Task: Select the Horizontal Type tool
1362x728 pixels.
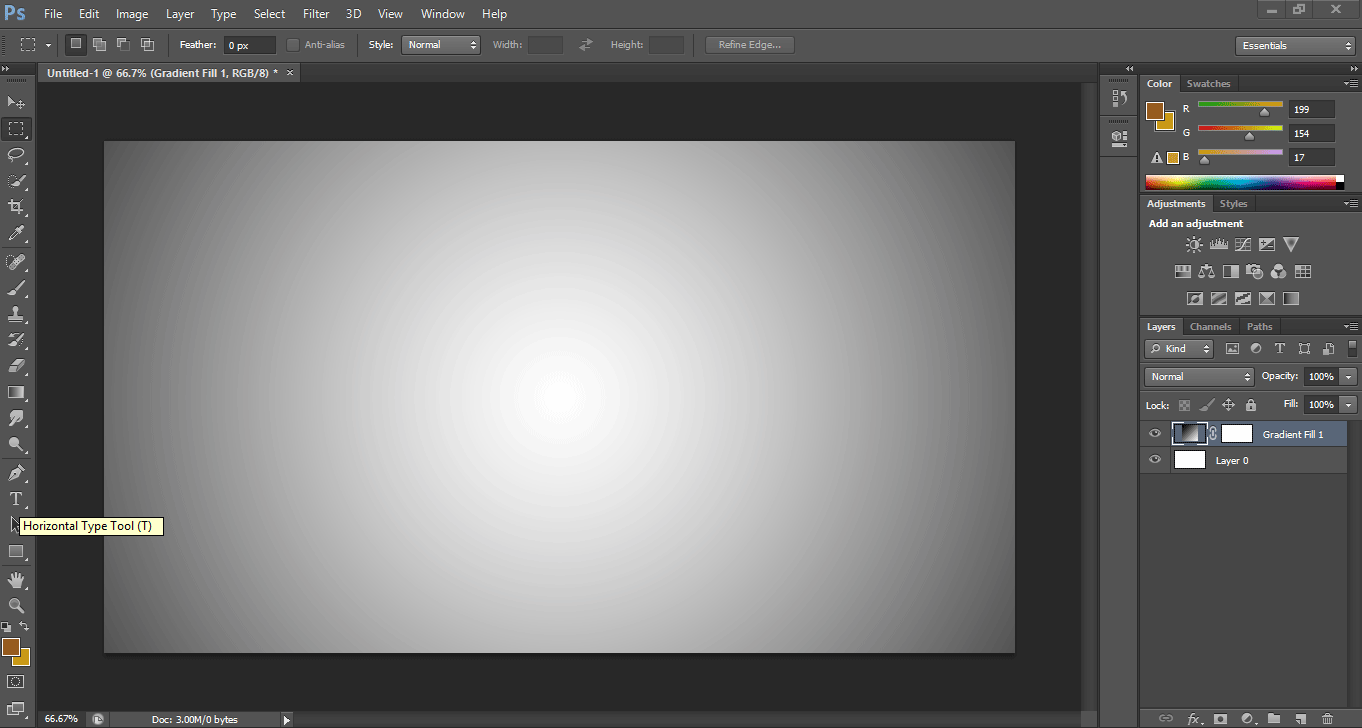Action: click(x=16, y=499)
